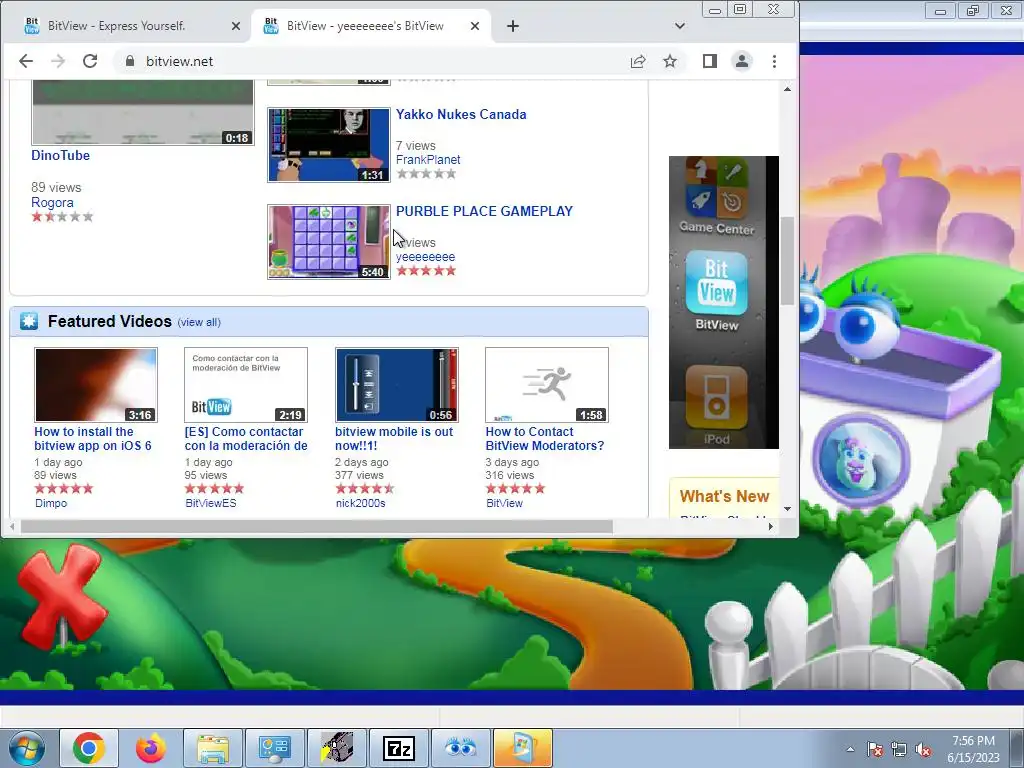Click the vertical scrollbar down arrow
Screen dimensions: 1024x768
tap(788, 509)
